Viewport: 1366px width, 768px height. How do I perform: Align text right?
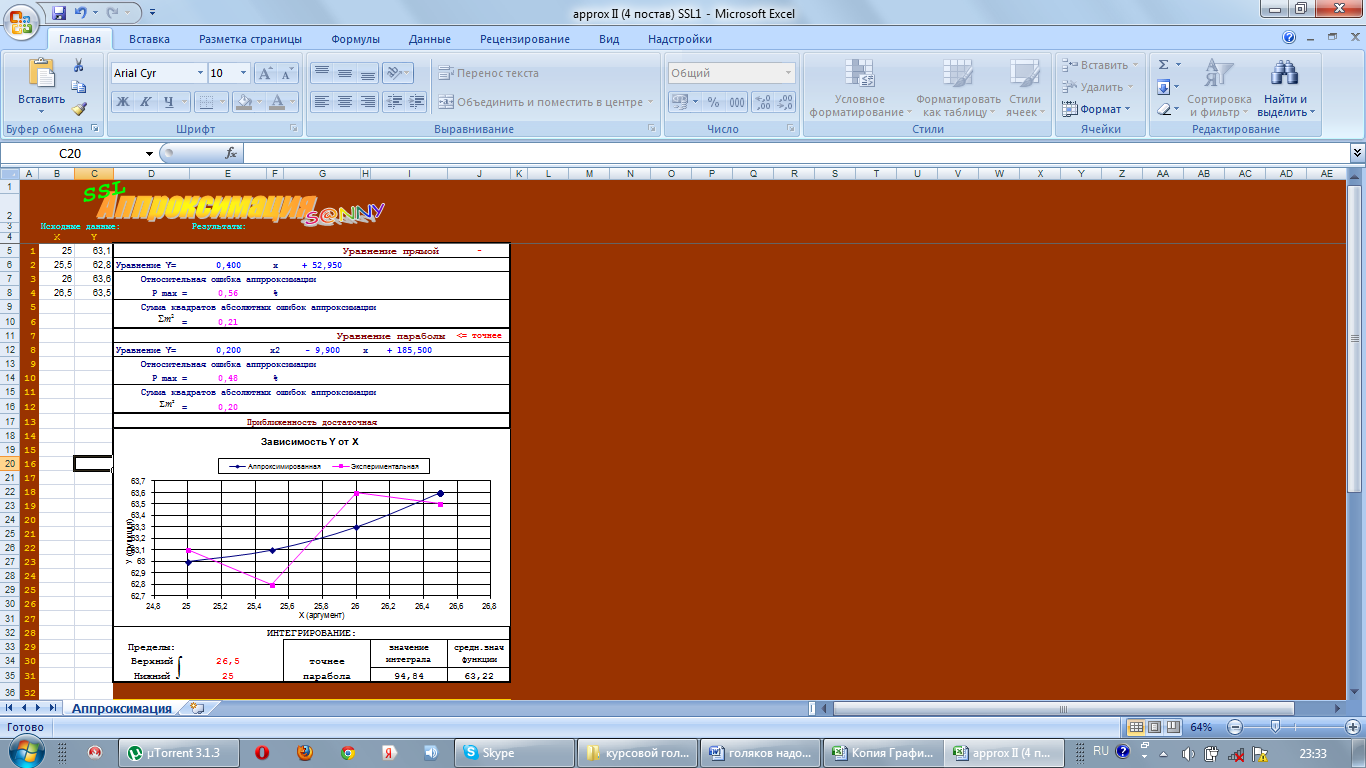click(367, 101)
